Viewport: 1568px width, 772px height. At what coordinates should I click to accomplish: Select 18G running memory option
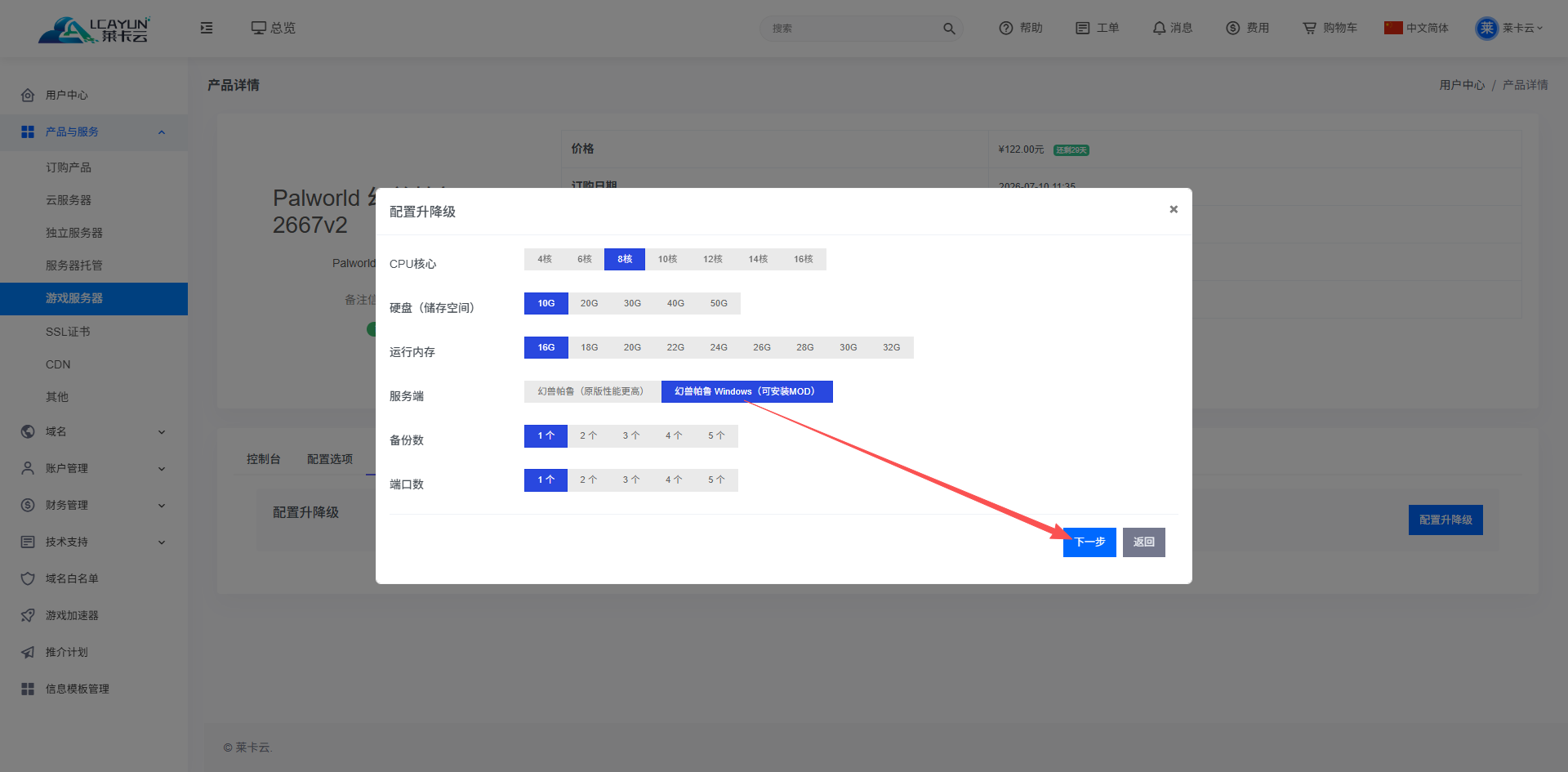[x=589, y=347]
